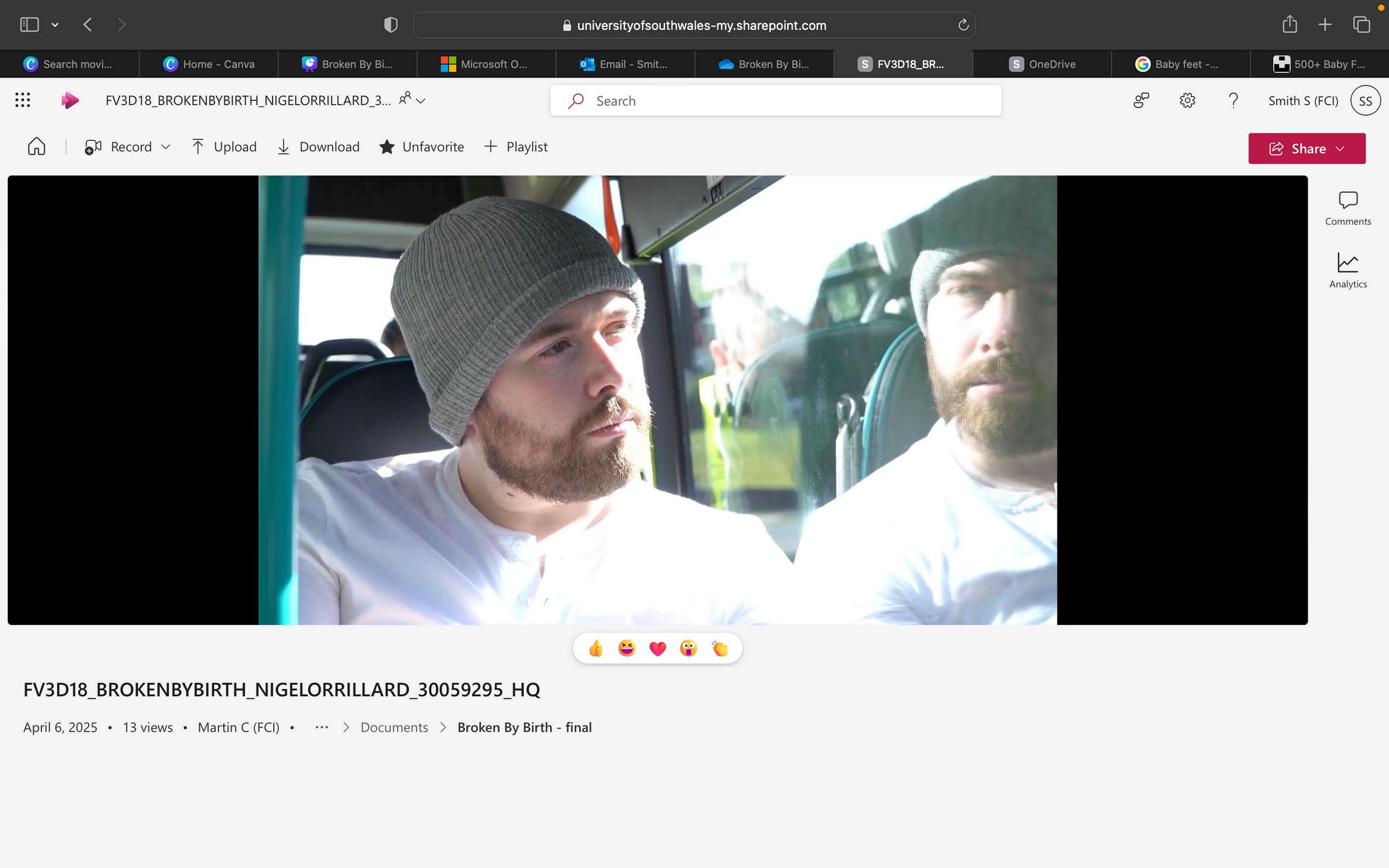React with the clapping hands emoji

pos(720,649)
